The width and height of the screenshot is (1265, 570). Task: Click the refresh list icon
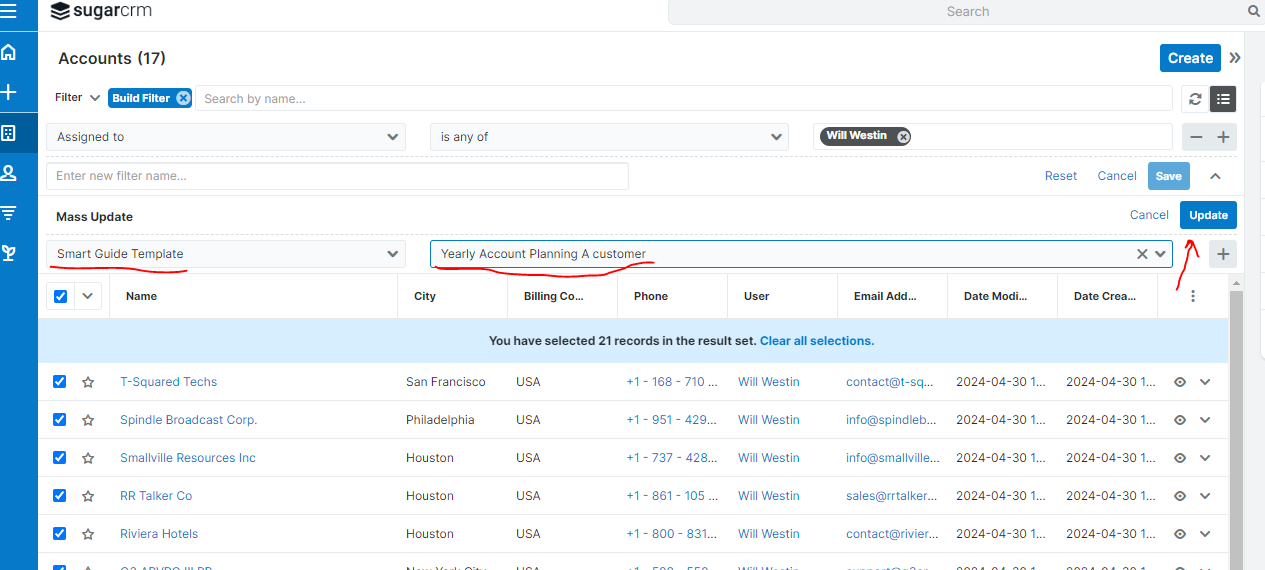1195,98
